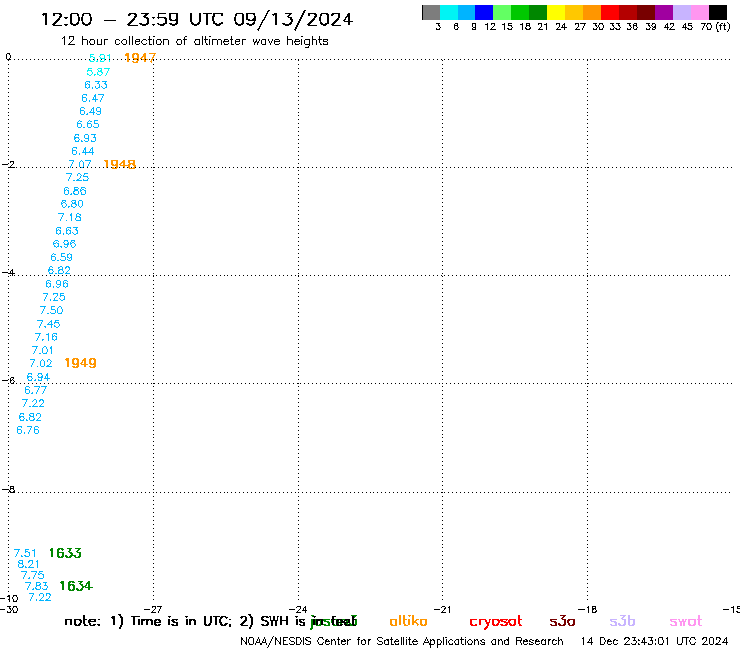The width and height of the screenshot is (740, 650).
Task: Click the wave height value 6.59
Action: [61, 257]
